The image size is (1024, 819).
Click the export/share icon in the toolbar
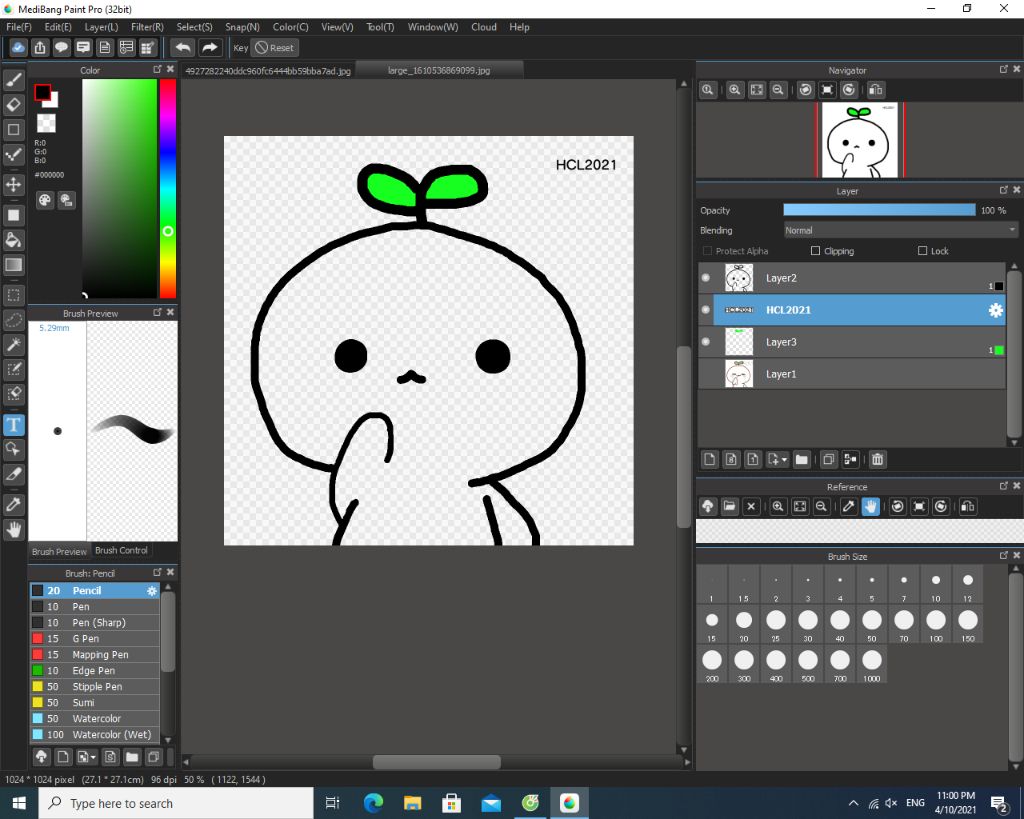(40, 48)
